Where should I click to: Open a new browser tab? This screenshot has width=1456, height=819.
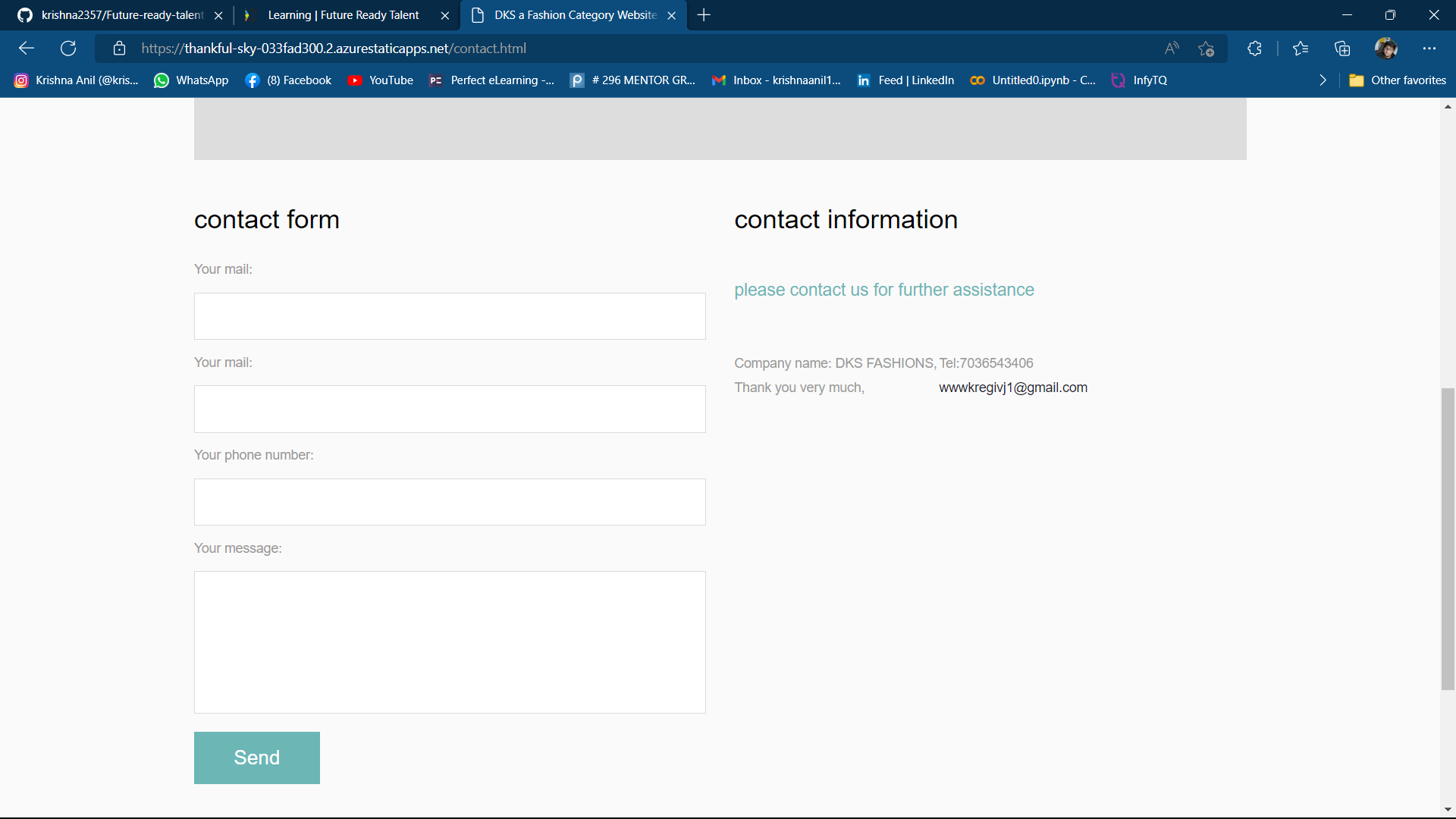(x=704, y=15)
